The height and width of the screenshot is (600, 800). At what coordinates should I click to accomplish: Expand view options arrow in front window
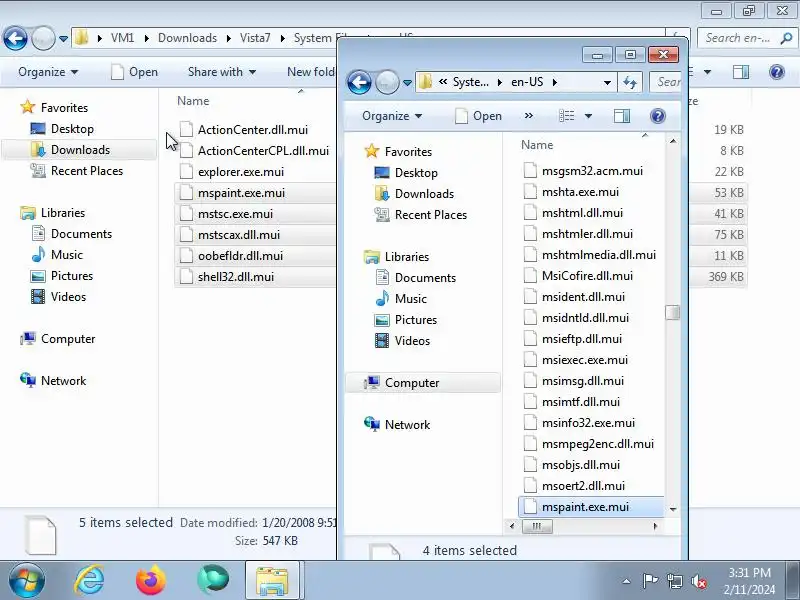tap(588, 116)
